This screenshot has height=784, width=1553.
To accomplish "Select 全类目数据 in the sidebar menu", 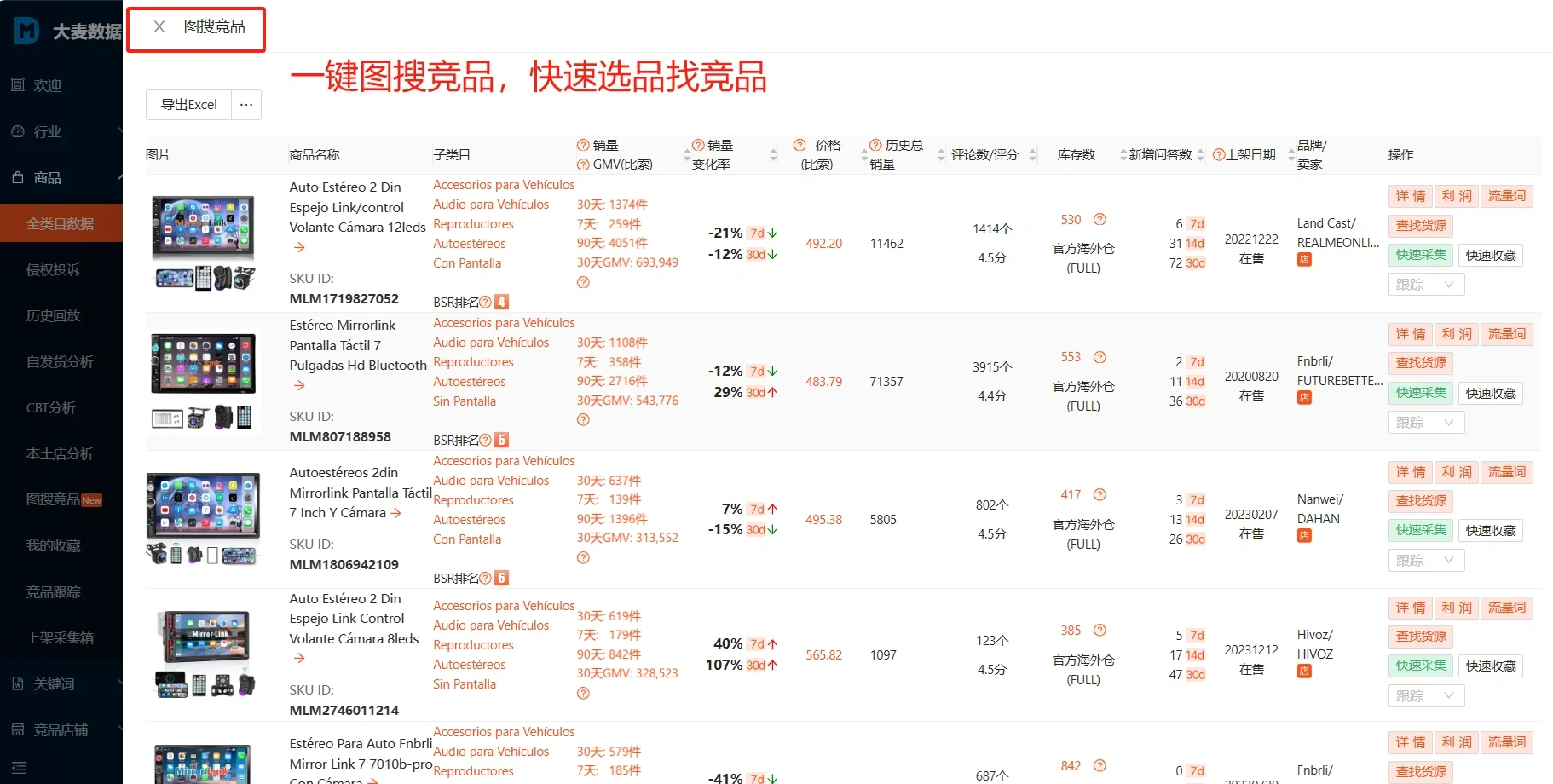I will point(61,222).
